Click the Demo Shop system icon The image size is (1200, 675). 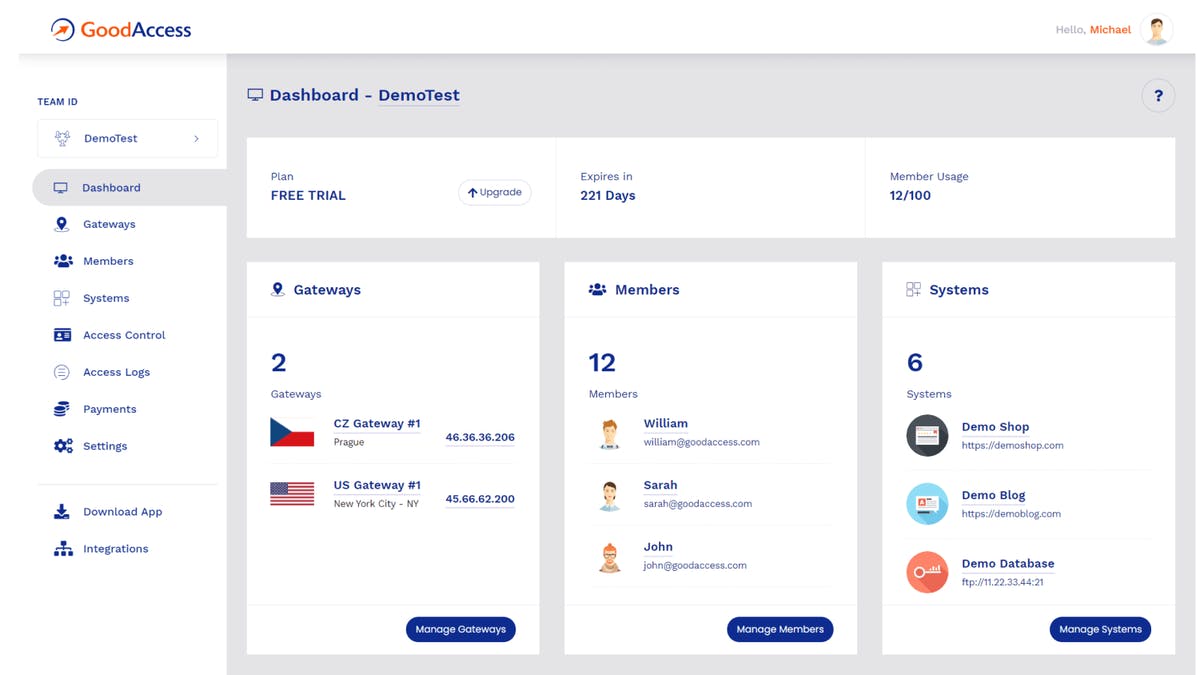click(927, 436)
